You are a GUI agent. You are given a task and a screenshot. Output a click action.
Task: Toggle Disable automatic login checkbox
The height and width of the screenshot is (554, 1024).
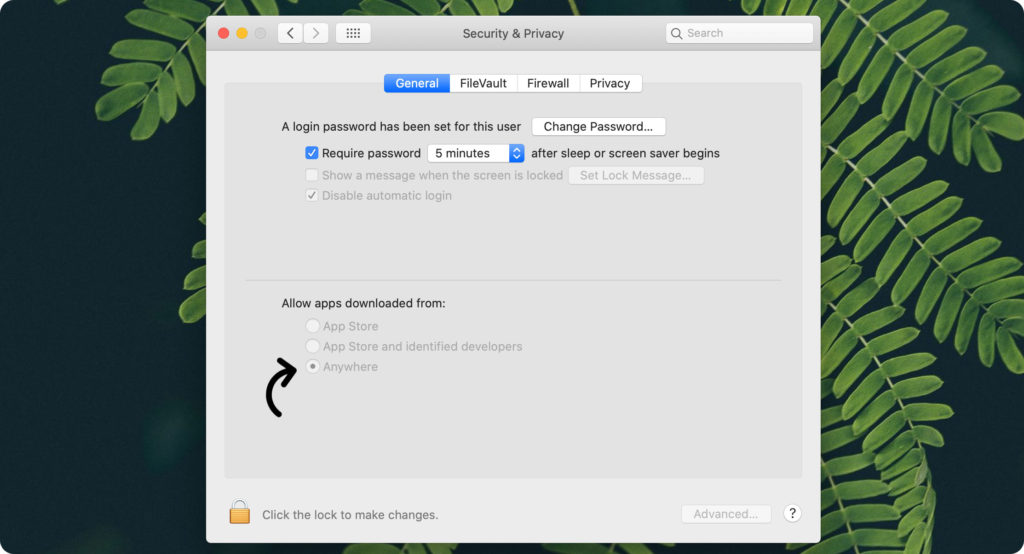point(312,195)
